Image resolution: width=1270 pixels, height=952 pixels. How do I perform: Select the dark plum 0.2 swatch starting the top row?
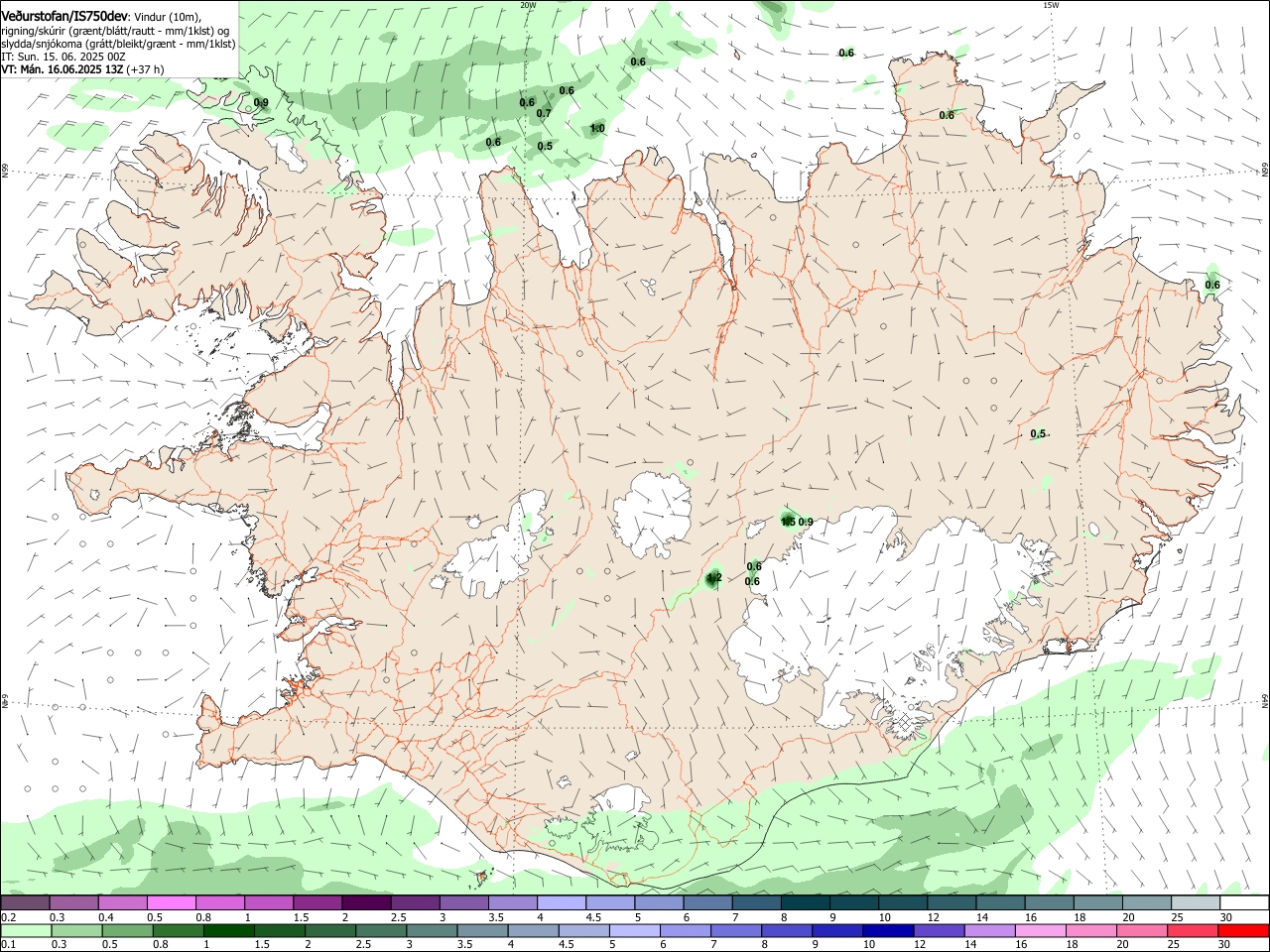tap(25, 903)
